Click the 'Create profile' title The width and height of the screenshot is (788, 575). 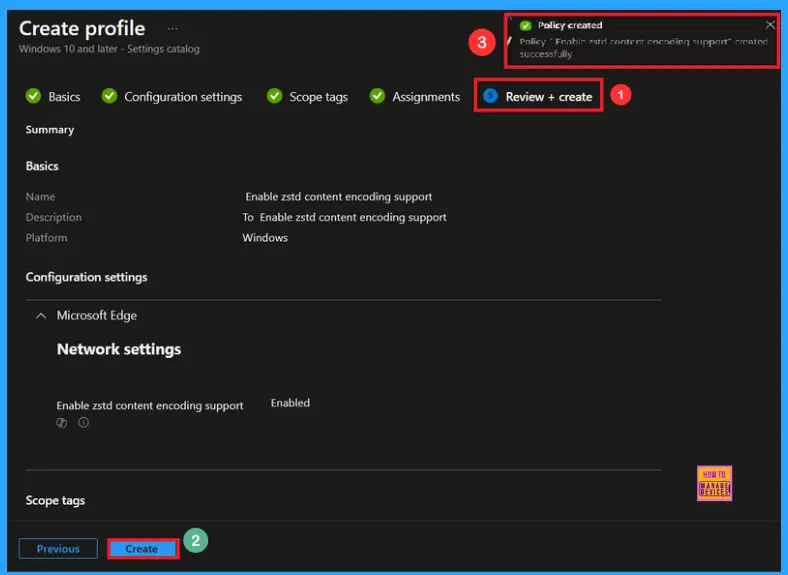pos(82,29)
